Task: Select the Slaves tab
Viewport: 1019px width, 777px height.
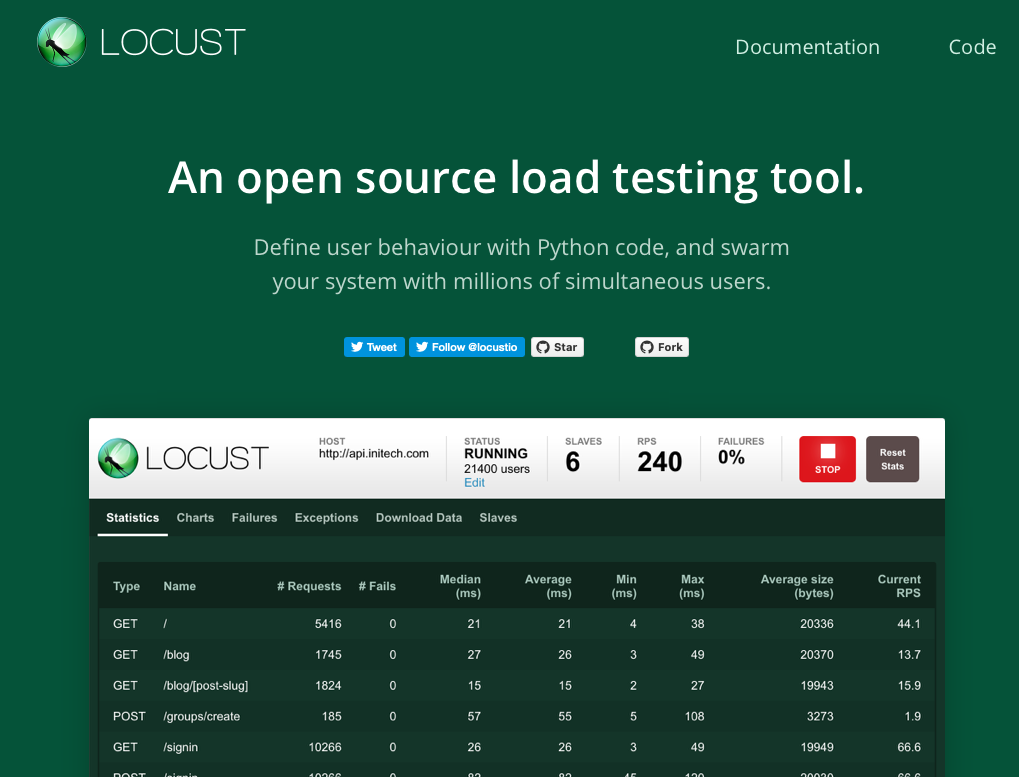Action: 498,518
